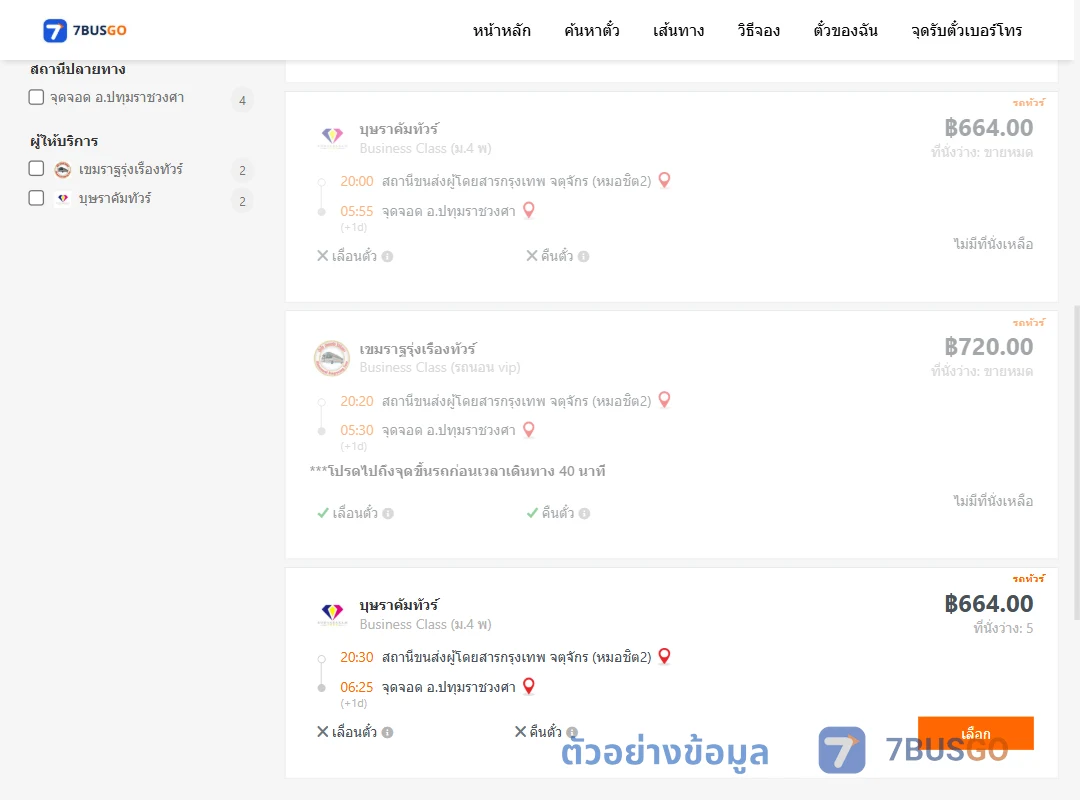Show เลื่อนตั๋ว info icon on 20:30 trip
This screenshot has height=800, width=1080.
[x=387, y=732]
